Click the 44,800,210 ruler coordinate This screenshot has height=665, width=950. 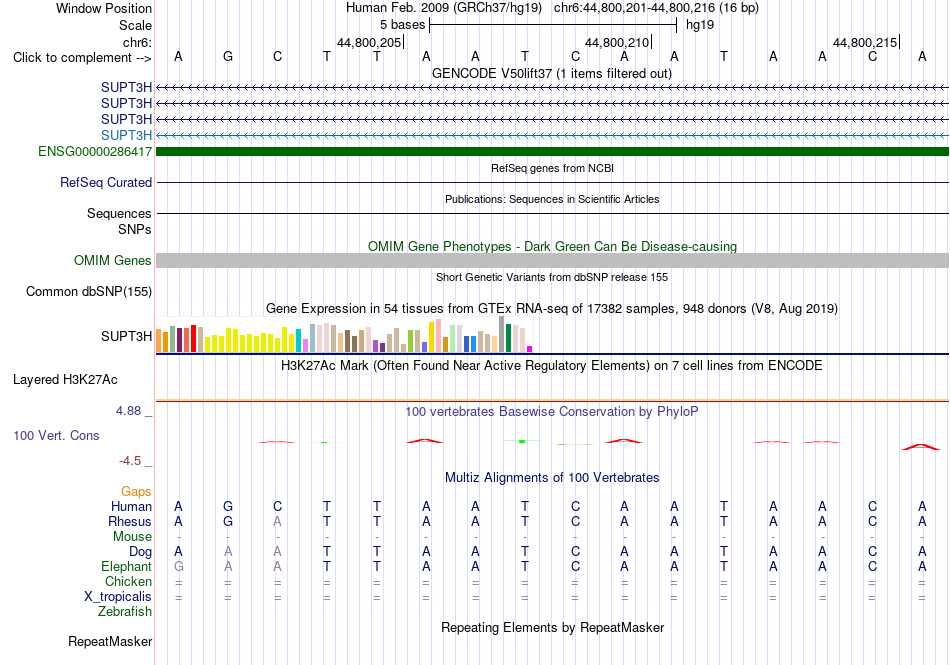tap(617, 42)
